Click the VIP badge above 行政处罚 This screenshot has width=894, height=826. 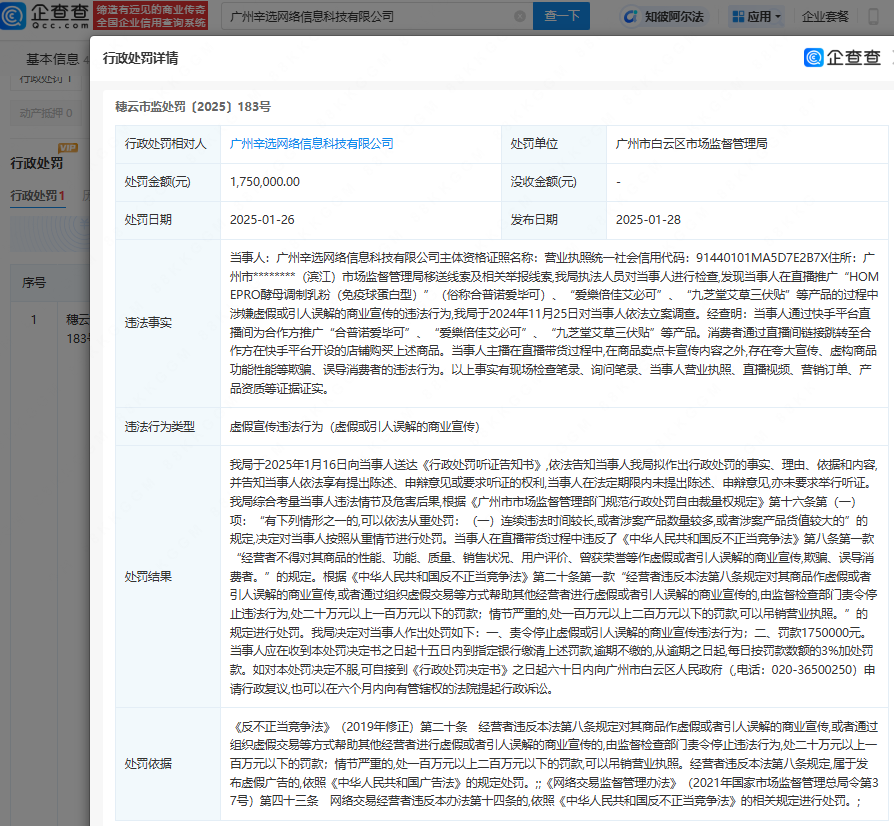click(68, 148)
